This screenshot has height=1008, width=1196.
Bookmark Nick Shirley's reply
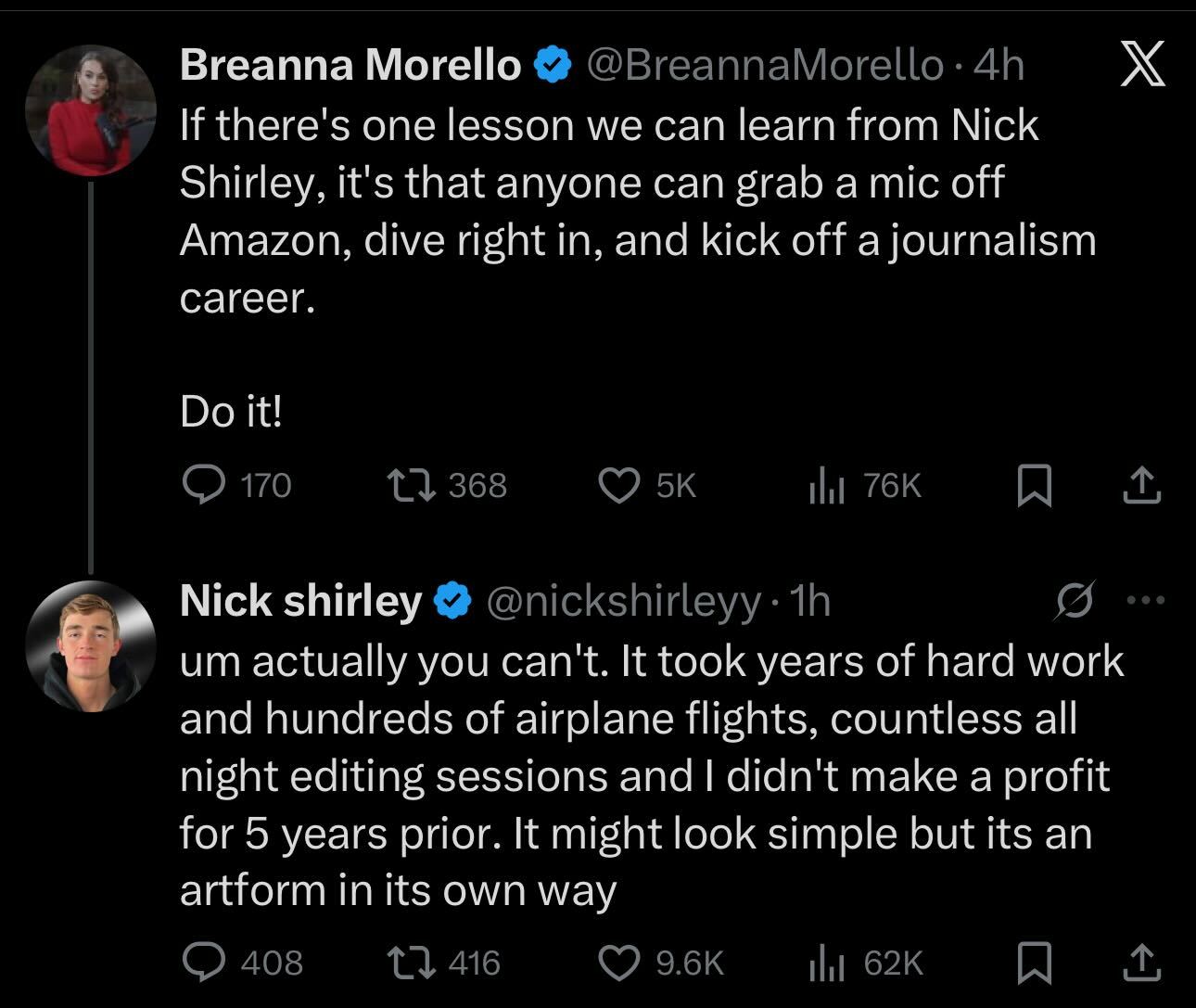tap(1035, 963)
